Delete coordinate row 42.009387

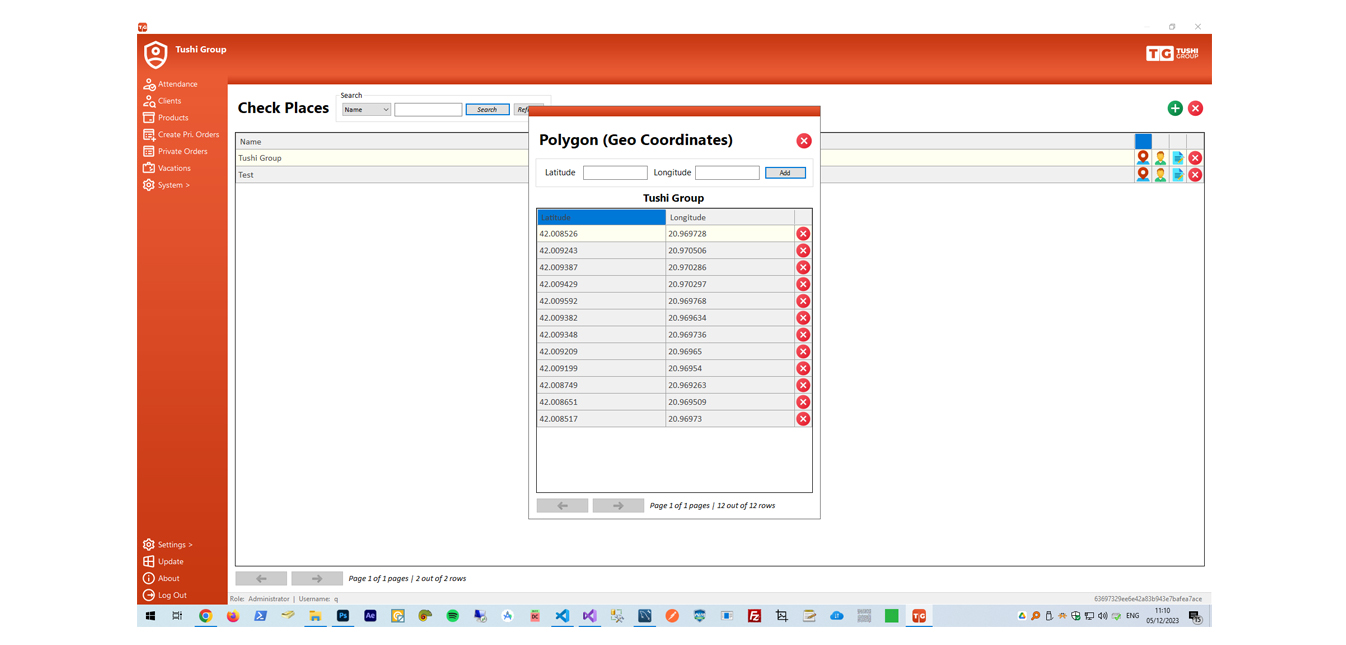[803, 268]
